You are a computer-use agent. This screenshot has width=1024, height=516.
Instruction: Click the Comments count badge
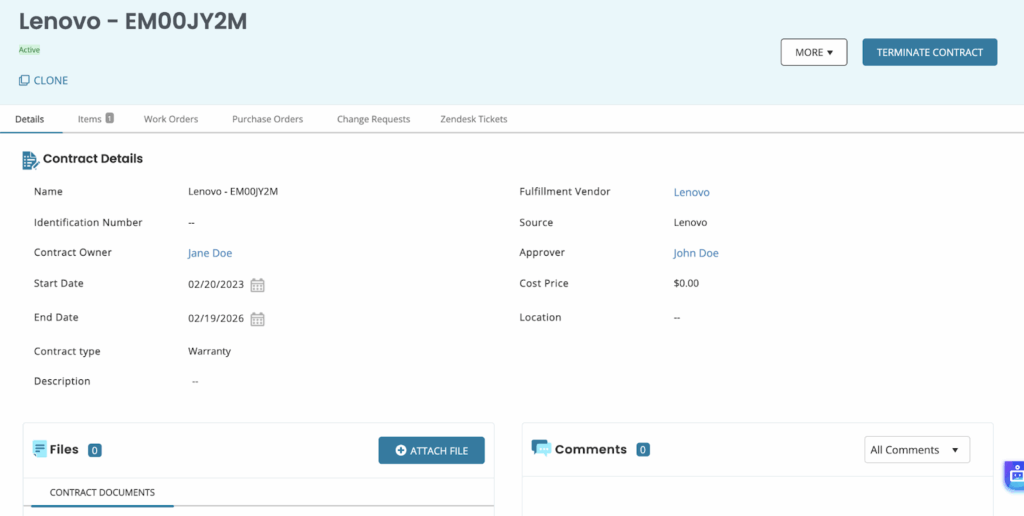[x=643, y=449]
